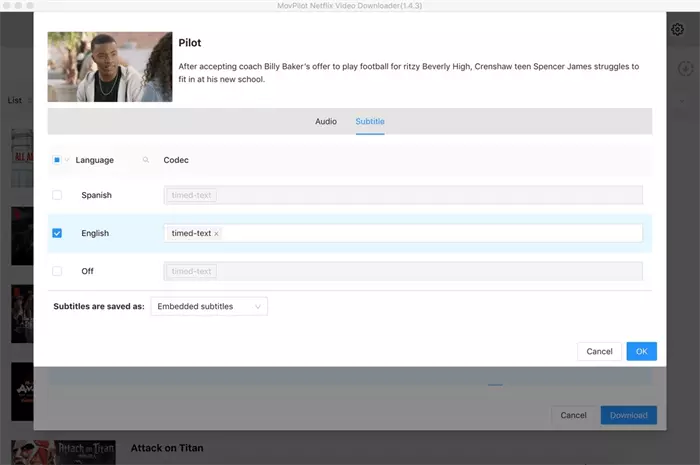The height and width of the screenshot is (465, 700).
Task: Open the English codec selection field
Action: pyautogui.click(x=430, y=233)
